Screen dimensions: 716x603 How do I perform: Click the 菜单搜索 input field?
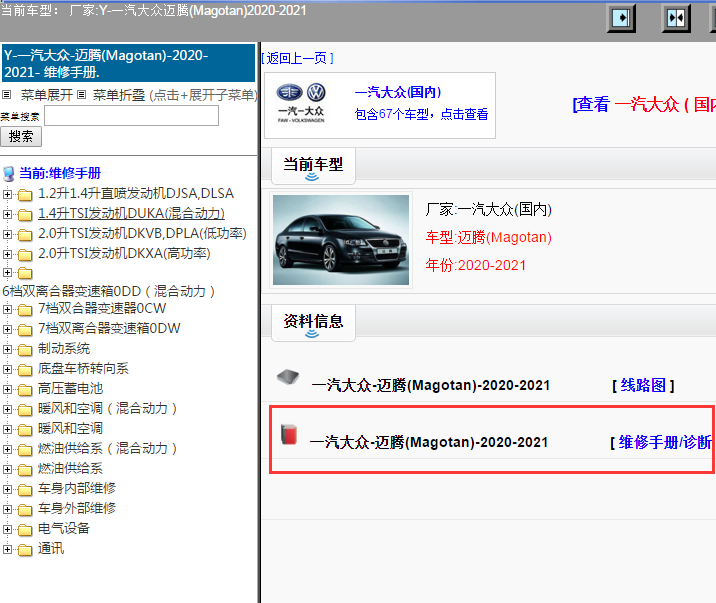click(x=132, y=115)
